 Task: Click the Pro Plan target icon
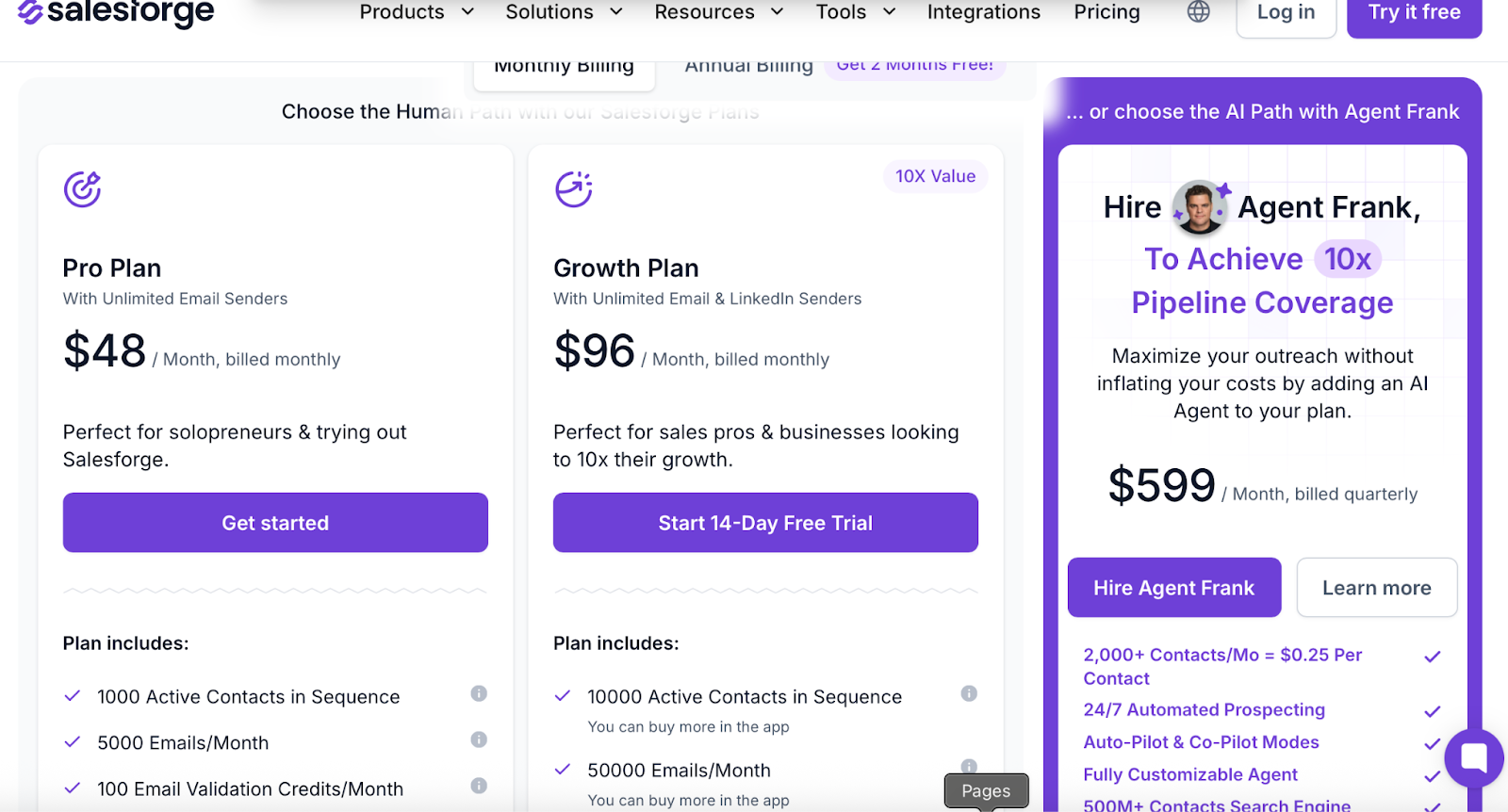(83, 187)
